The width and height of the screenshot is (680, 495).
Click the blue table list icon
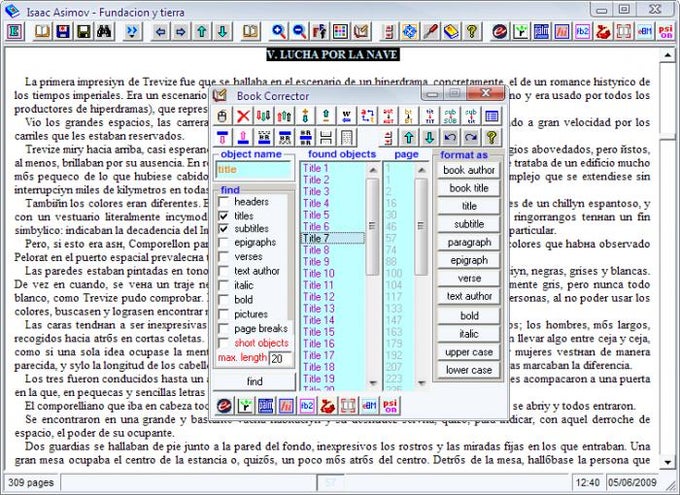point(492,116)
